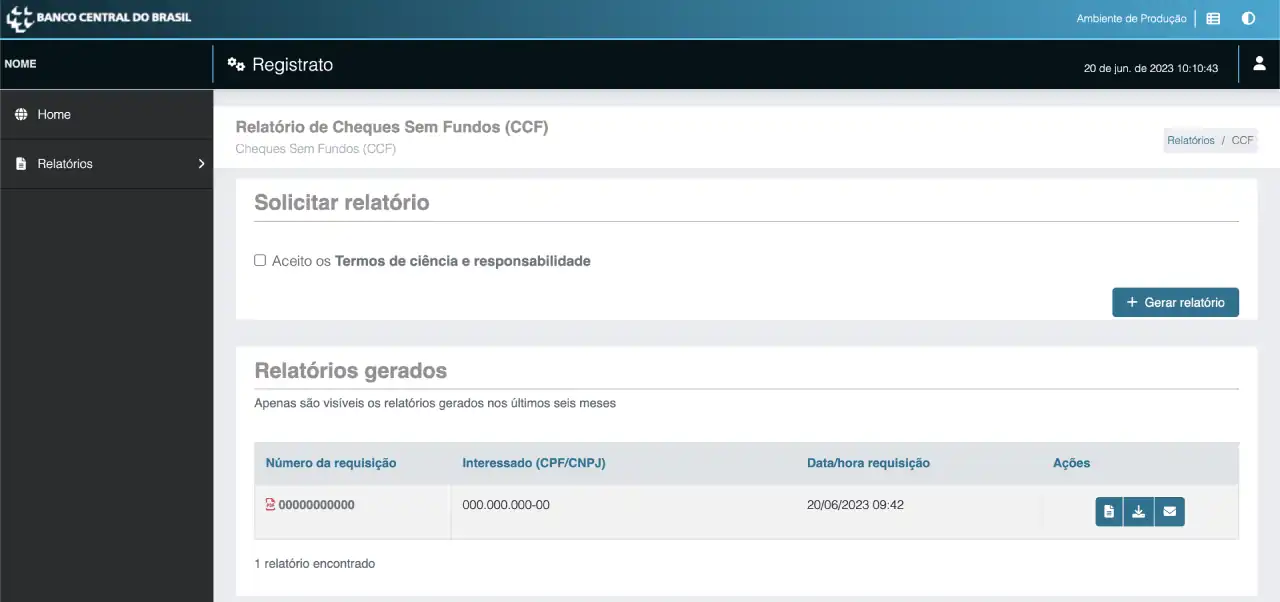The height and width of the screenshot is (602, 1280).
Task: Send the report by email envelope icon
Action: coord(1169,512)
